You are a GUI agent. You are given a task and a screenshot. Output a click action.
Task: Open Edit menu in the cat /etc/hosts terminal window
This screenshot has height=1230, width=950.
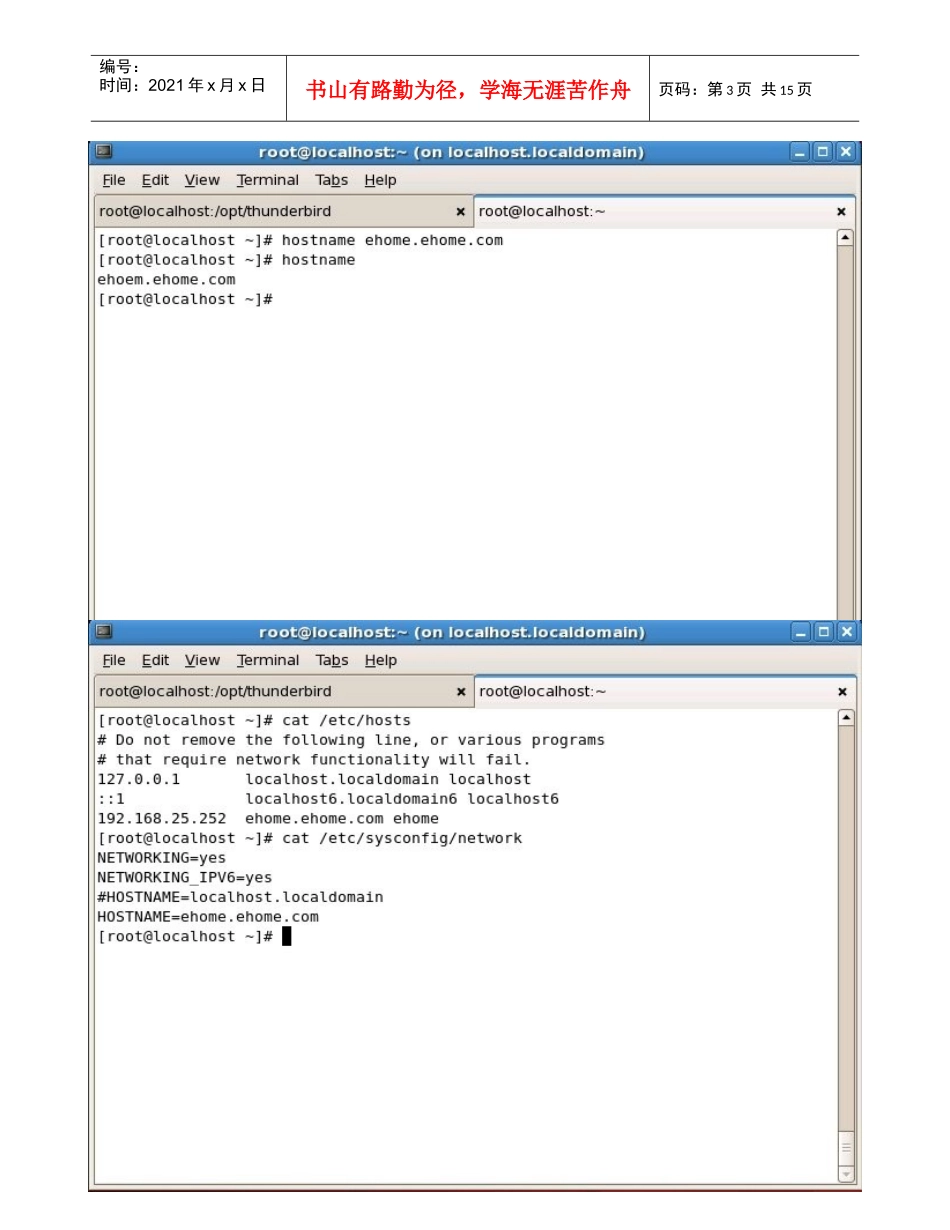tap(155, 660)
